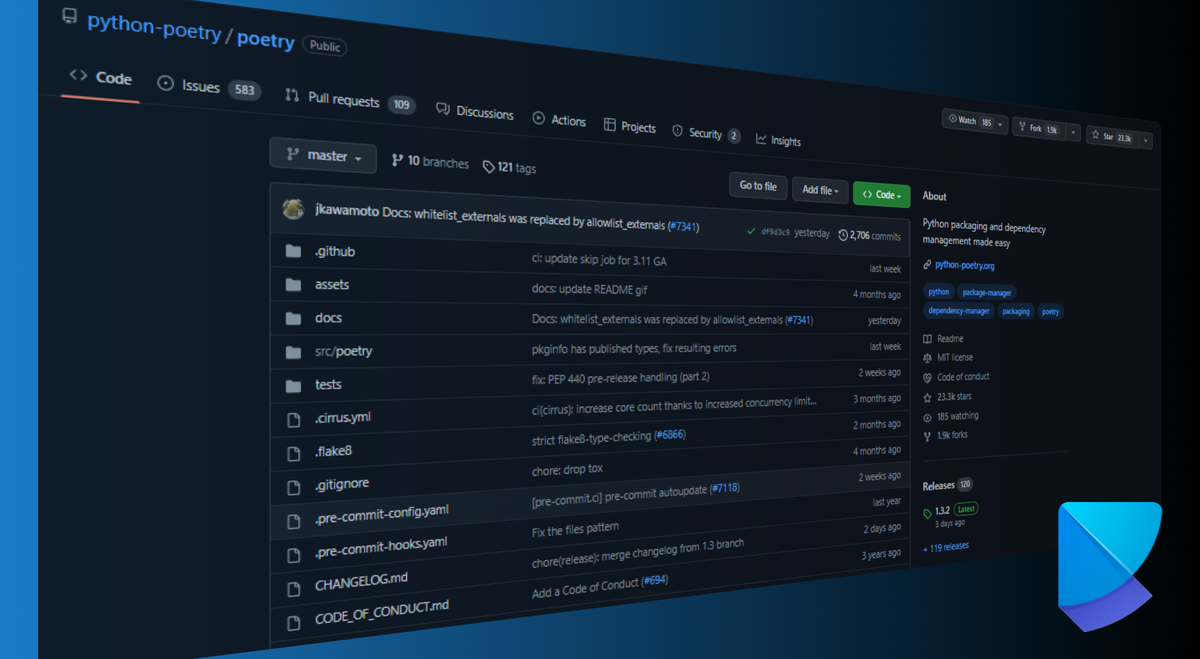Open the Pull requests tab
Viewport: 1200px width, 659px height.
[x=349, y=100]
